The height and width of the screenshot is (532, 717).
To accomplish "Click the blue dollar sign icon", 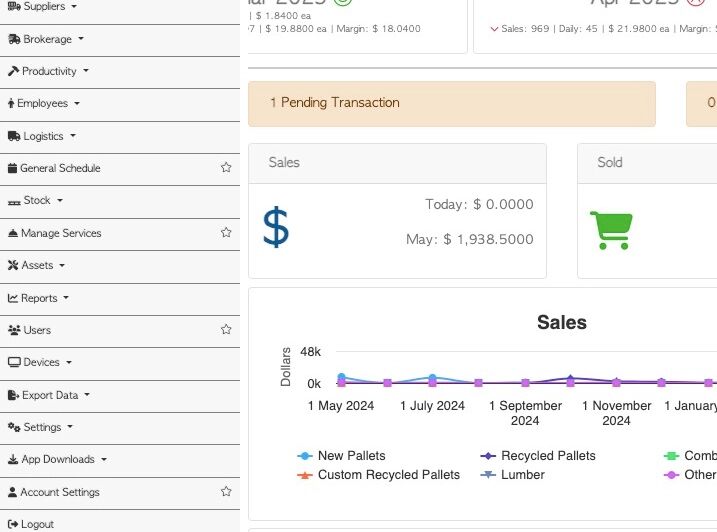I will click(276, 227).
